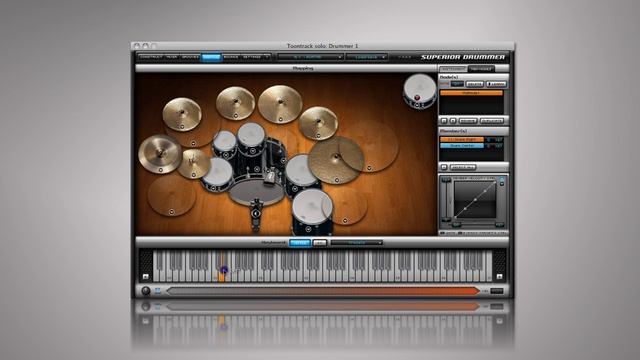Switch to the Mixer tab

pyautogui.click(x=172, y=57)
